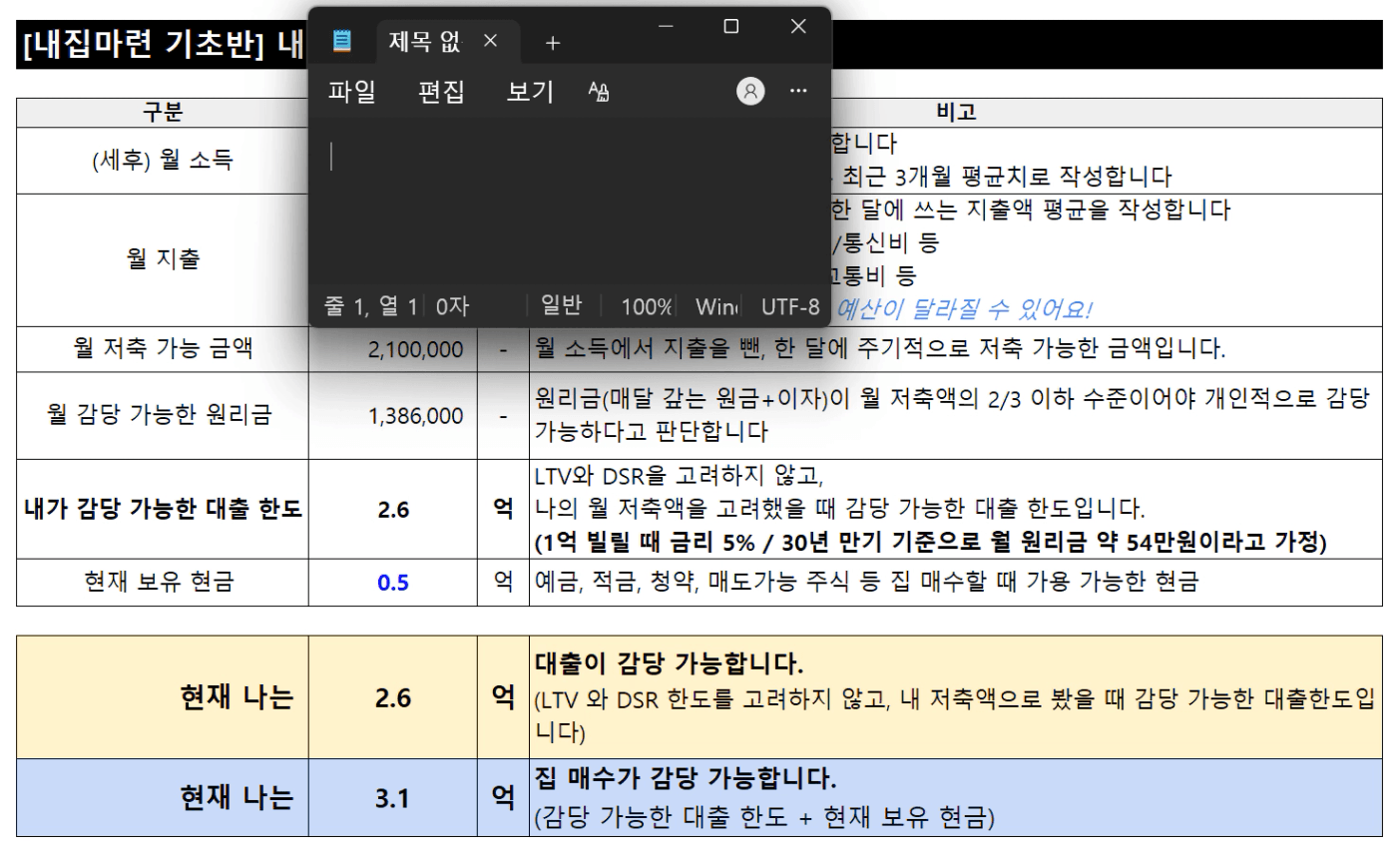Select the '억' unit beside 0.5
The height and width of the screenshot is (856, 1400).
tap(503, 582)
